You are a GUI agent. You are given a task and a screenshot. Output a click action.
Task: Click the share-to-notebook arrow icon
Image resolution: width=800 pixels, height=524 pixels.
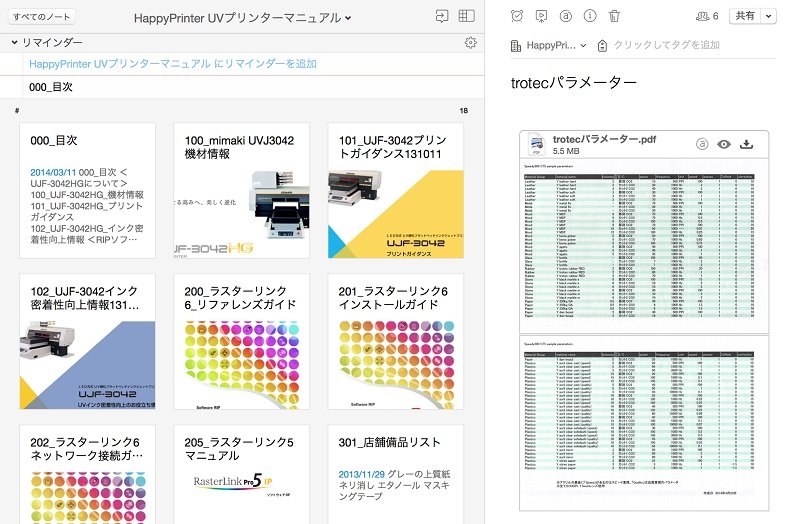click(x=442, y=16)
